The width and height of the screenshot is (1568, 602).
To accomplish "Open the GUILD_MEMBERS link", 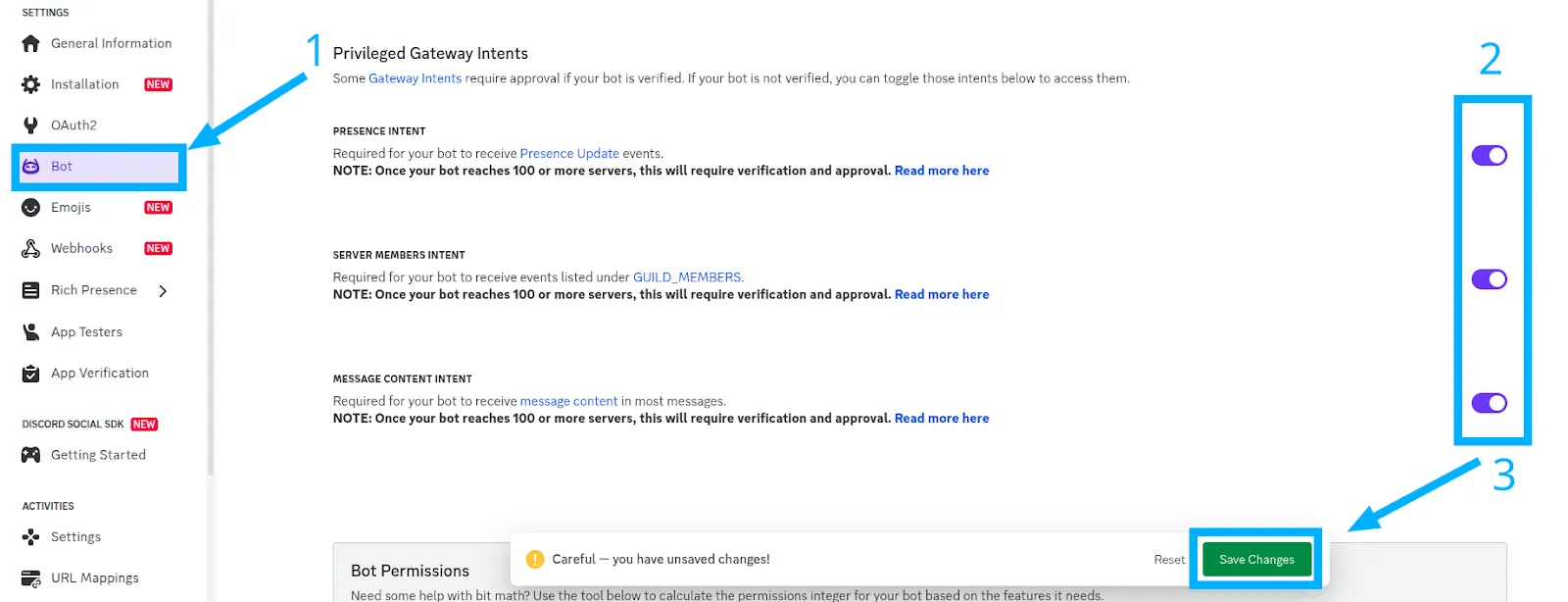I will coord(687,277).
